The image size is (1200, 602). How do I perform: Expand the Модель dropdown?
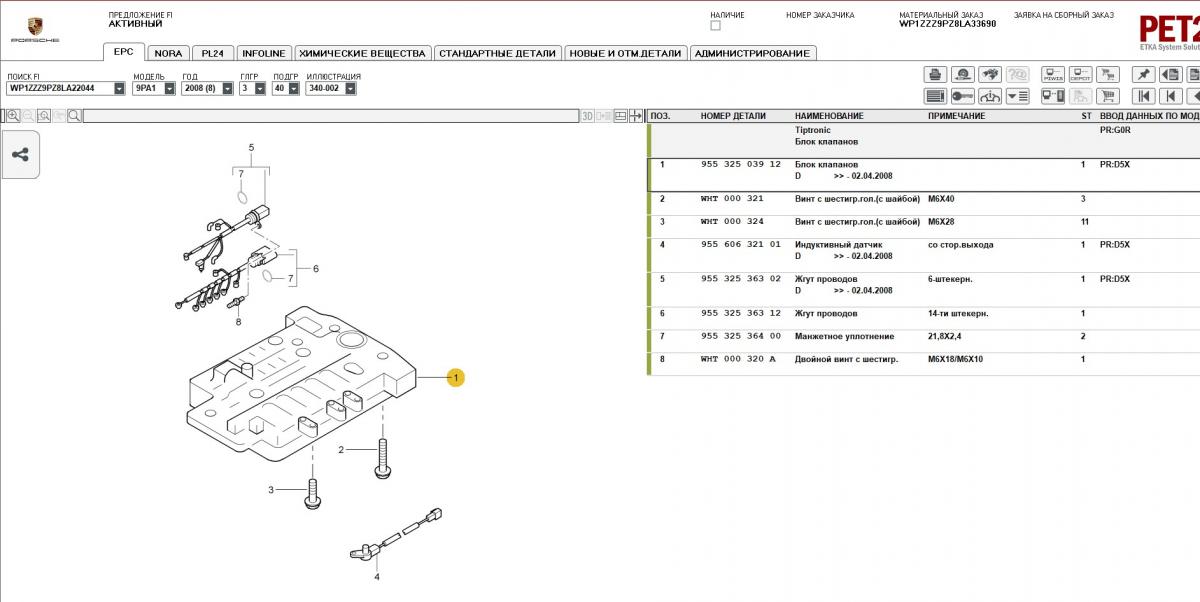coord(169,88)
